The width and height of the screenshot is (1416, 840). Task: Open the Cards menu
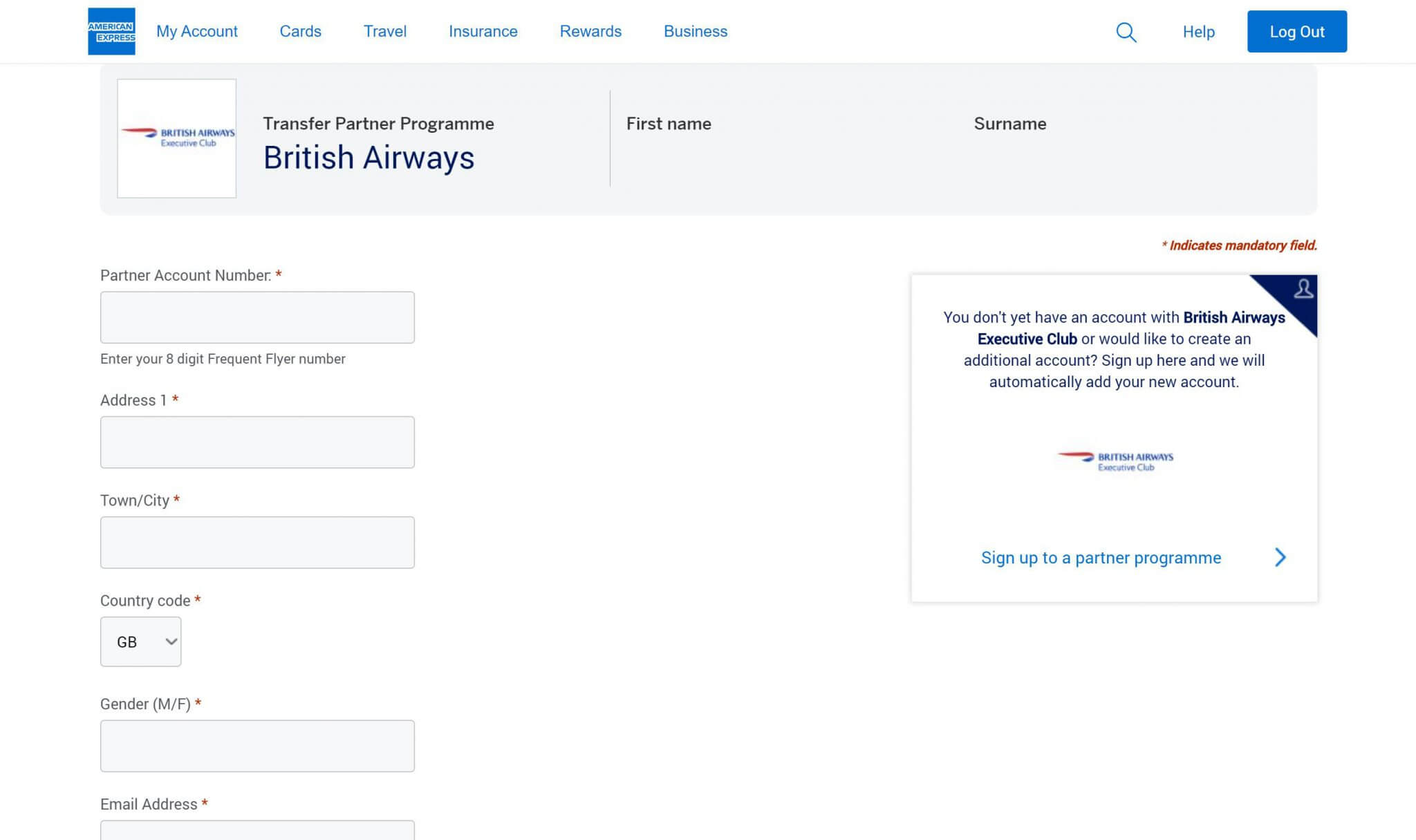(300, 31)
